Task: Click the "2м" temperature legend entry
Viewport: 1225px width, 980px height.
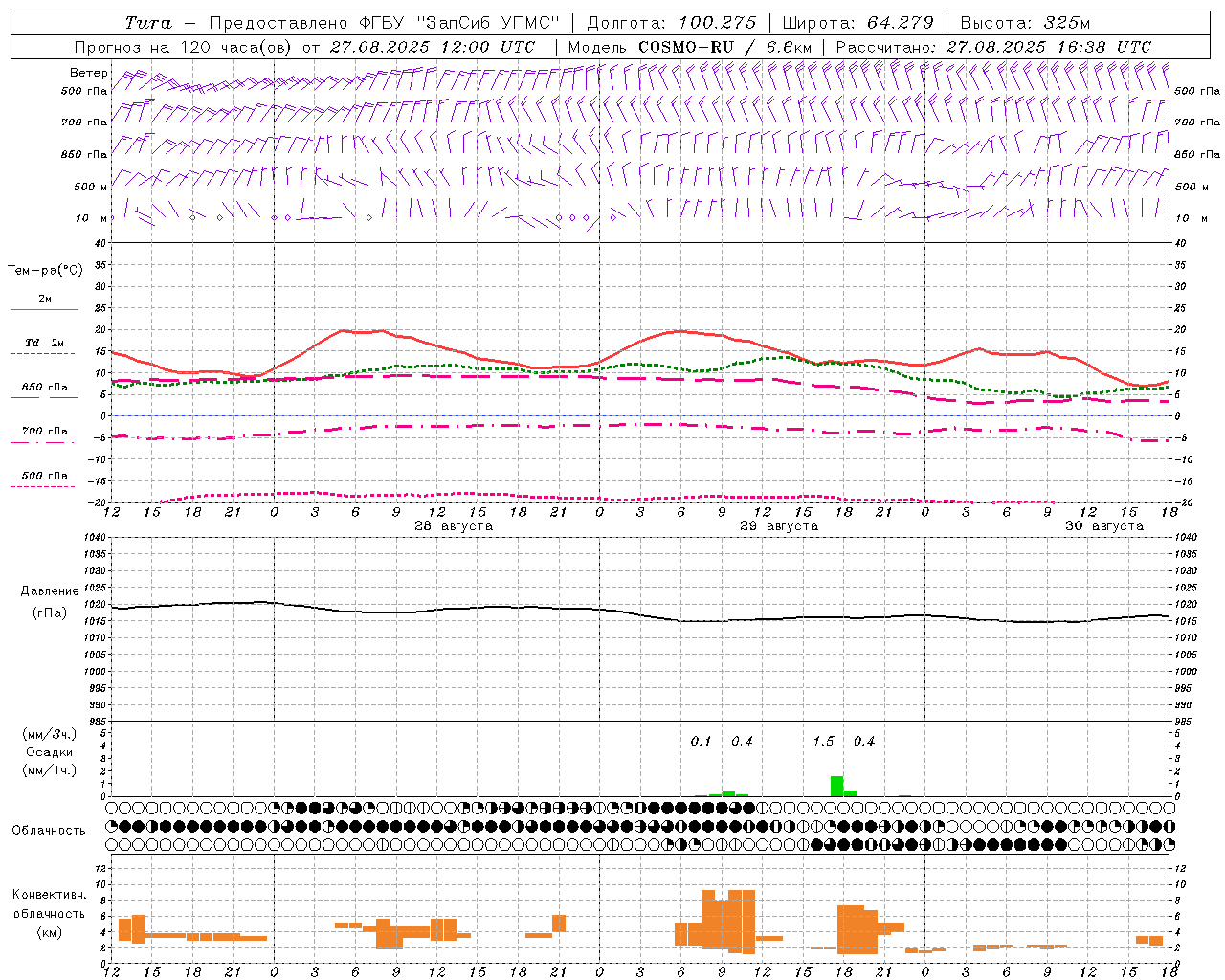Action: point(45,300)
